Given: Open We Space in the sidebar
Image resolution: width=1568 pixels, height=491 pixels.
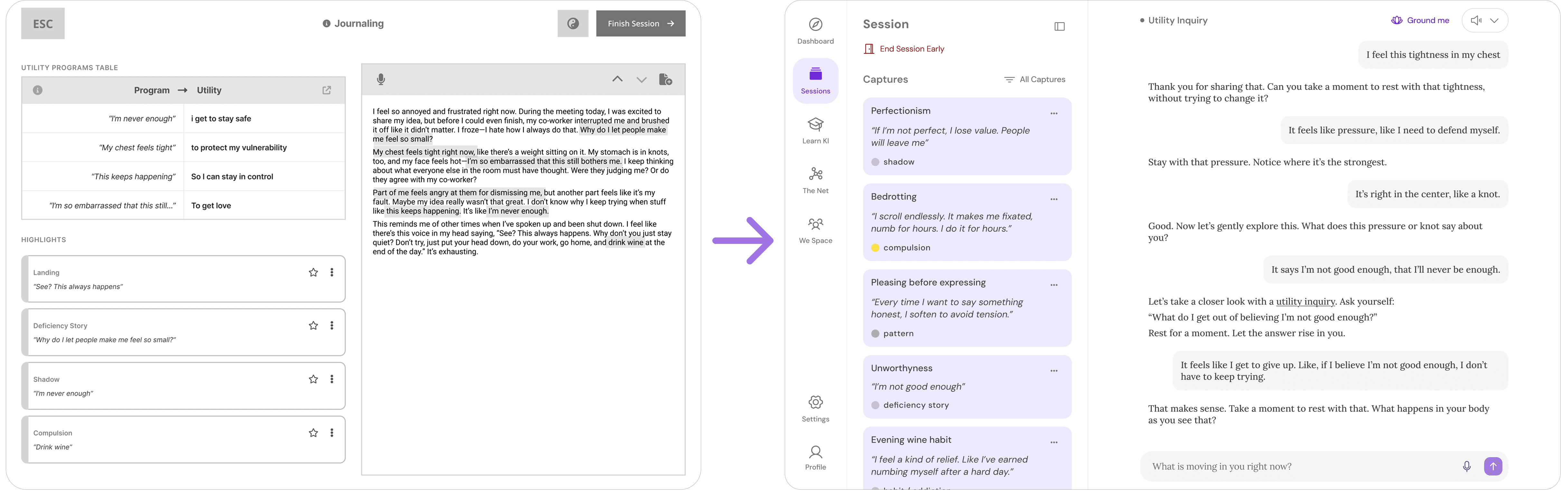Looking at the screenshot, I should (x=816, y=231).
